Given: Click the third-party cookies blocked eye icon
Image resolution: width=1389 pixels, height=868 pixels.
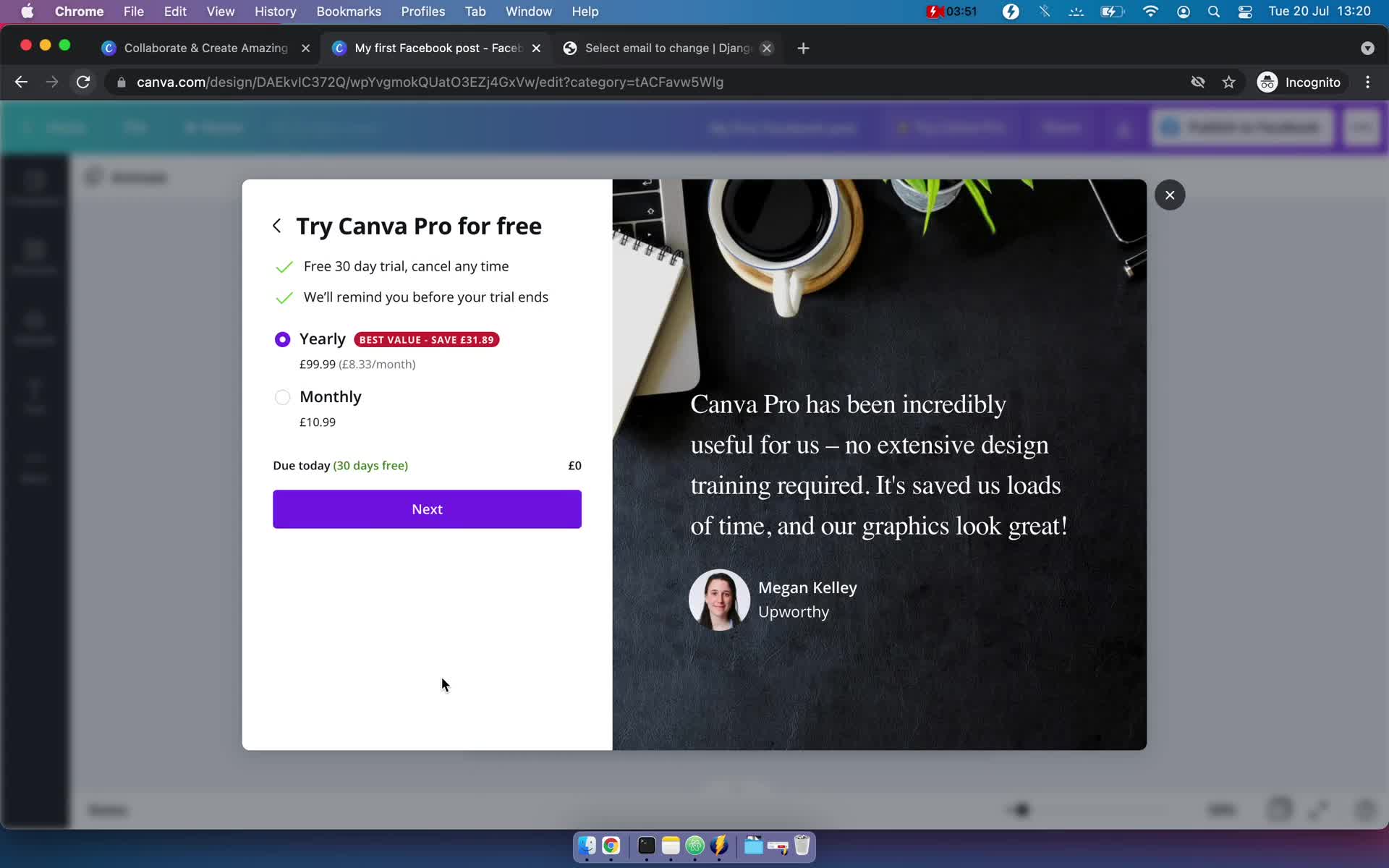Looking at the screenshot, I should pos(1198,82).
